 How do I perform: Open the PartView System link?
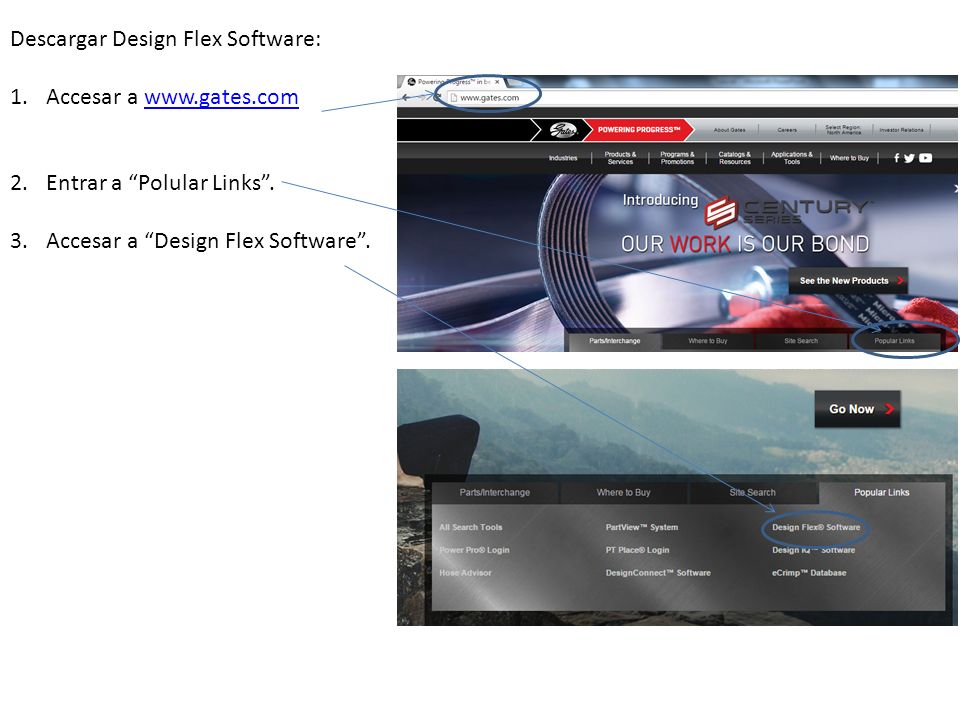pos(642,527)
